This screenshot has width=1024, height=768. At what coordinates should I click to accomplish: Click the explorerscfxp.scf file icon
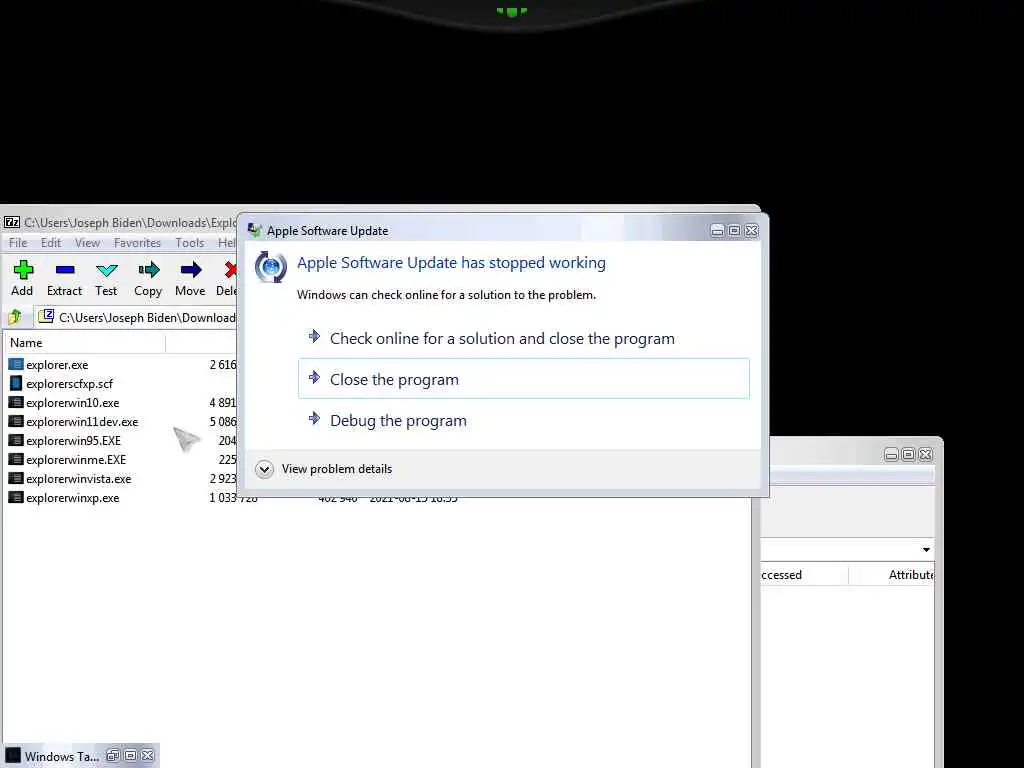tap(16, 383)
